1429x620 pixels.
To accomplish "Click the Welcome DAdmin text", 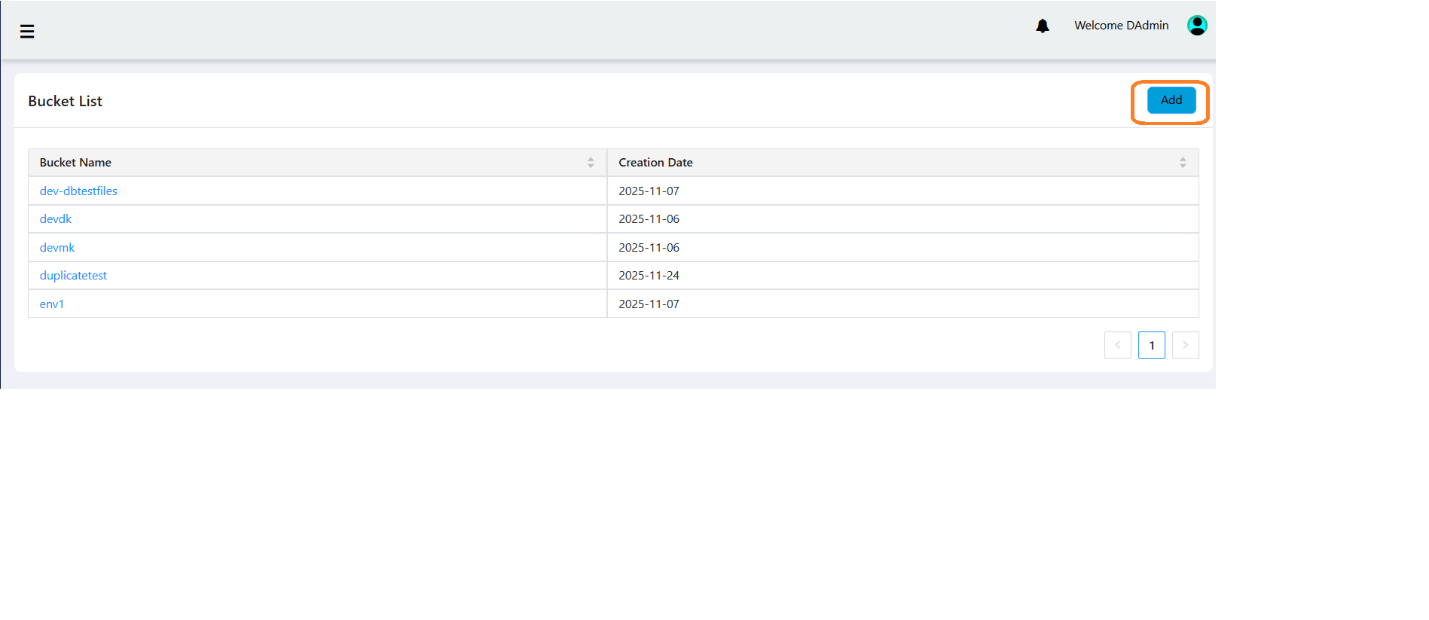I will [1121, 26].
